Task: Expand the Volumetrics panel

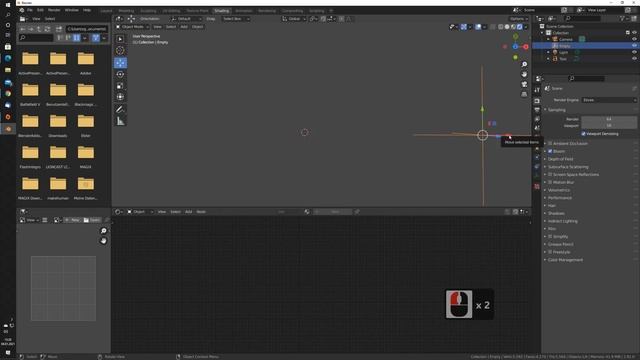Action: click(x=558, y=190)
